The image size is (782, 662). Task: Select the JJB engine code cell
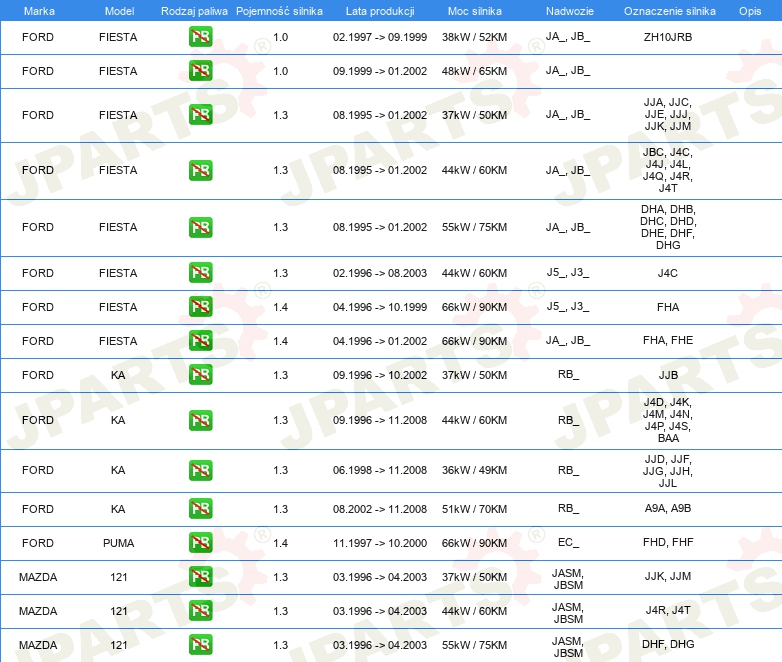(x=668, y=375)
